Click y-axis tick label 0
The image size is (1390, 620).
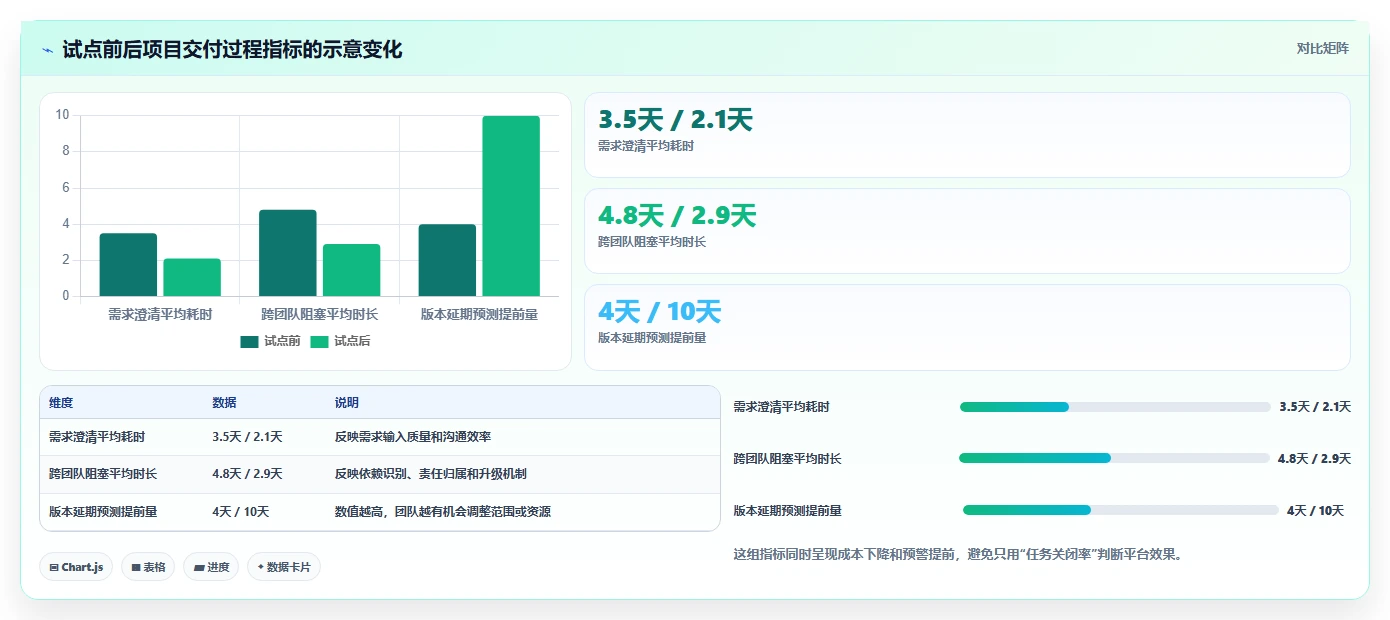tap(66, 296)
